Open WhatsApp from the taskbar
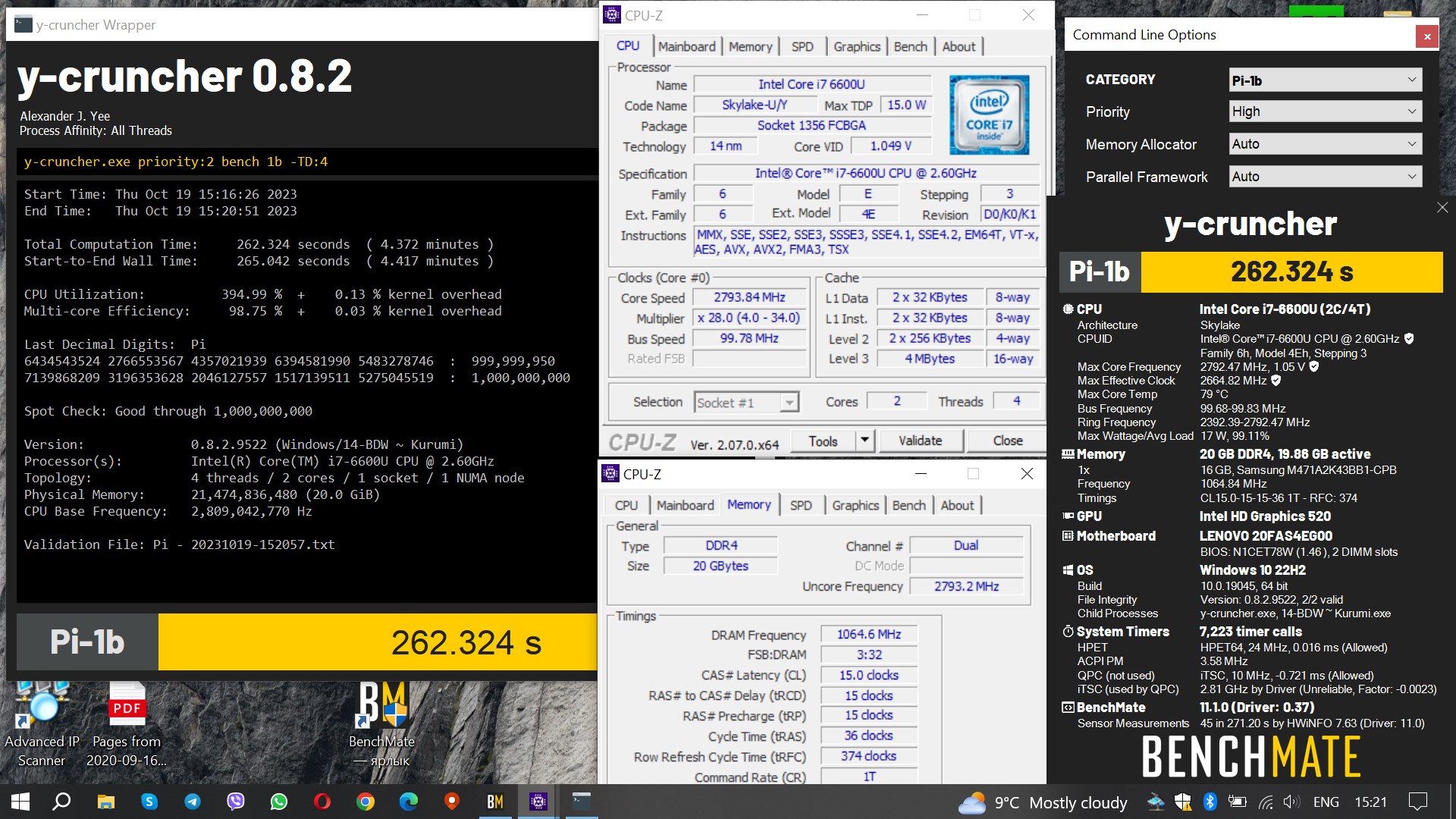The height and width of the screenshot is (819, 1456). tap(279, 802)
